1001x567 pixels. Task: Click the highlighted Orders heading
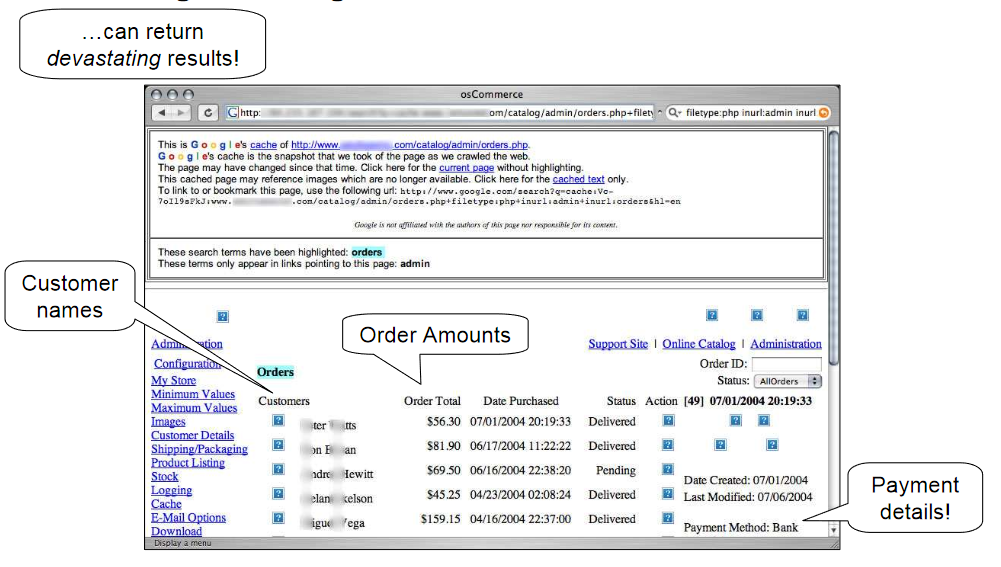[275, 372]
